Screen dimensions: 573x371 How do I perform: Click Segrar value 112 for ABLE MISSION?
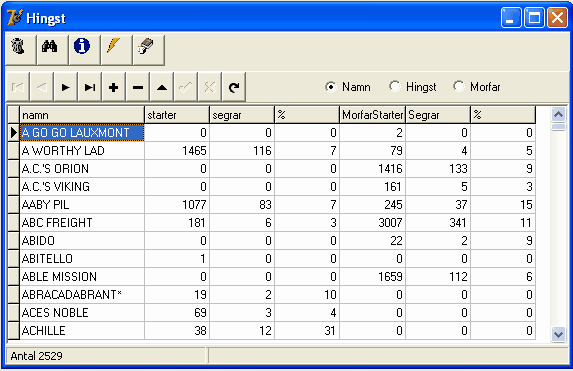pos(458,277)
